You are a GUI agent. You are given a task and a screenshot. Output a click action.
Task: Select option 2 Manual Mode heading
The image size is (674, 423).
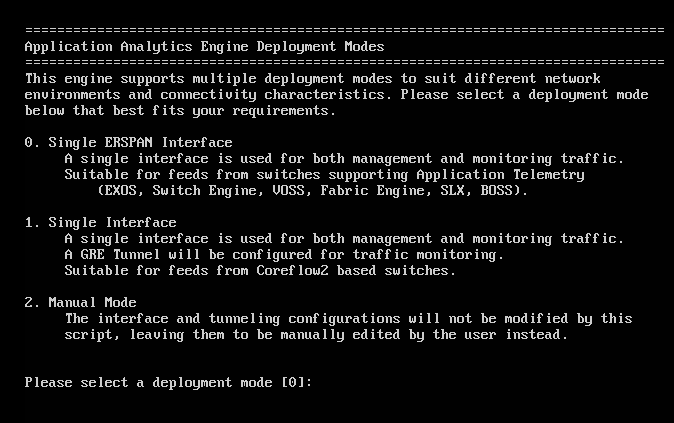[x=80, y=302]
